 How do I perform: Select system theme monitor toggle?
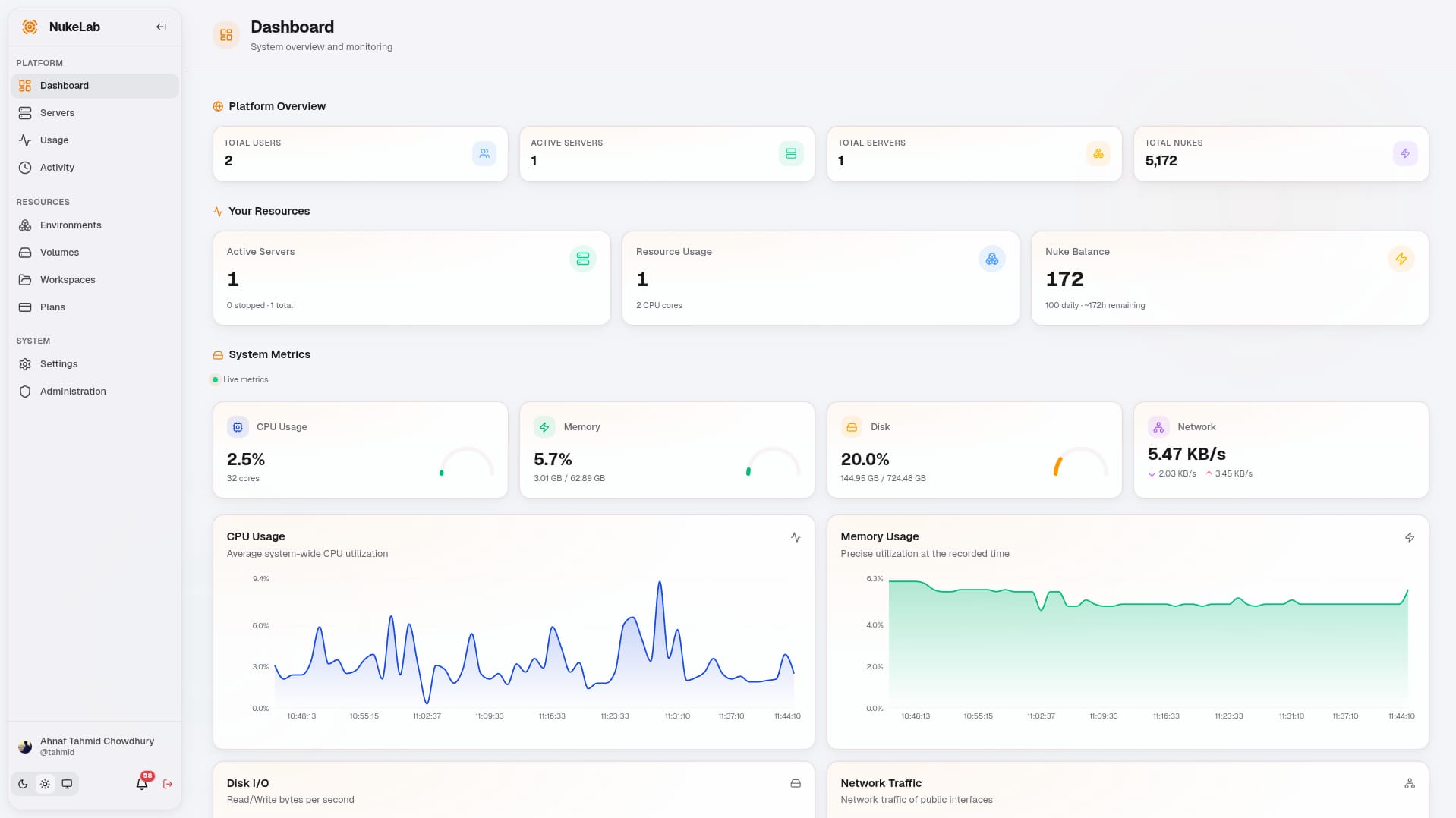click(67, 784)
